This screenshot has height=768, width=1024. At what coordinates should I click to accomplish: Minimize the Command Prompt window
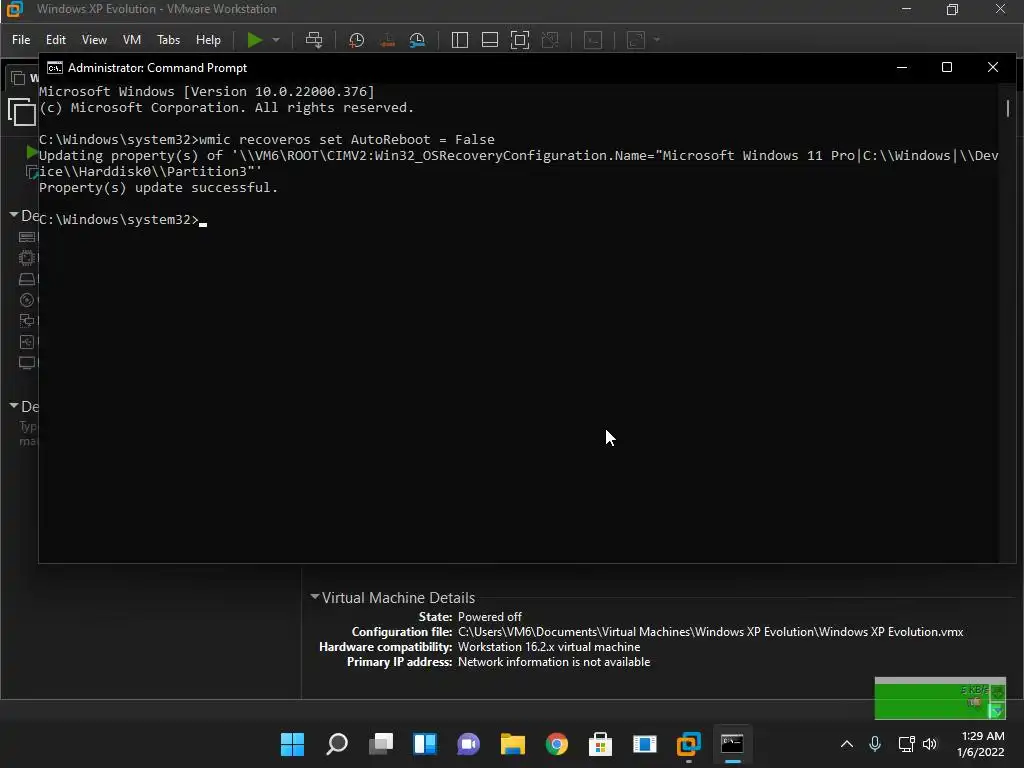tap(902, 67)
